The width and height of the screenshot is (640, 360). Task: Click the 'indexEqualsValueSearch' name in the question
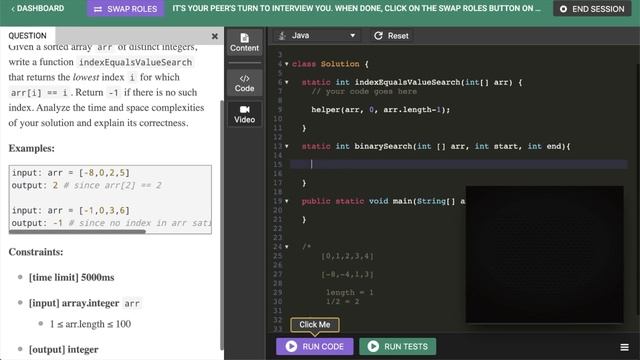[135, 62]
